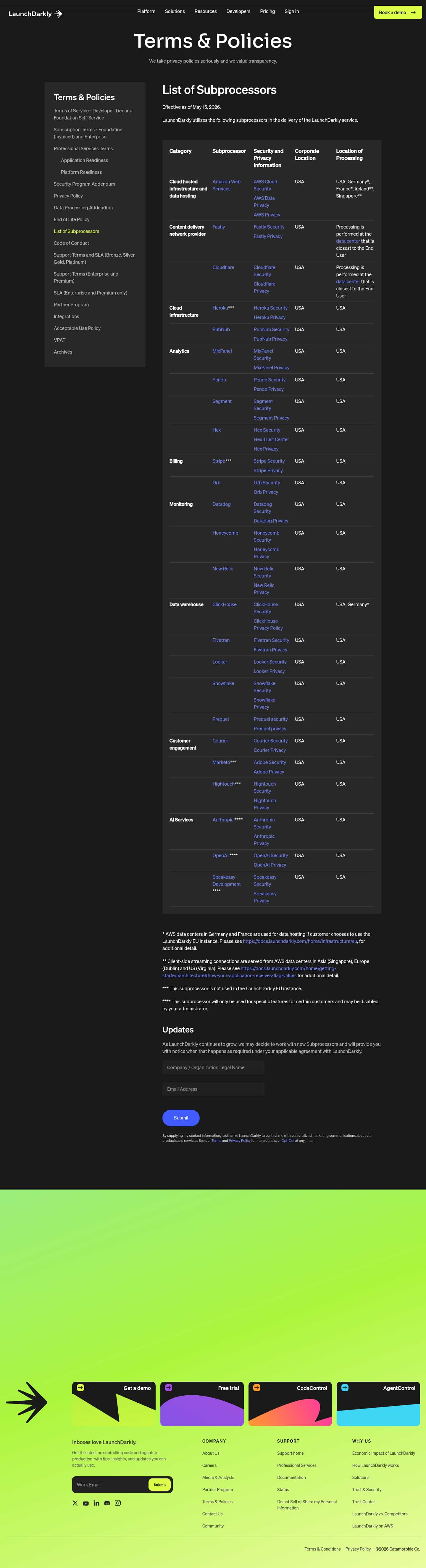Open the YouTube social icon
Screen dimensions: 426x1568
(86, 1503)
